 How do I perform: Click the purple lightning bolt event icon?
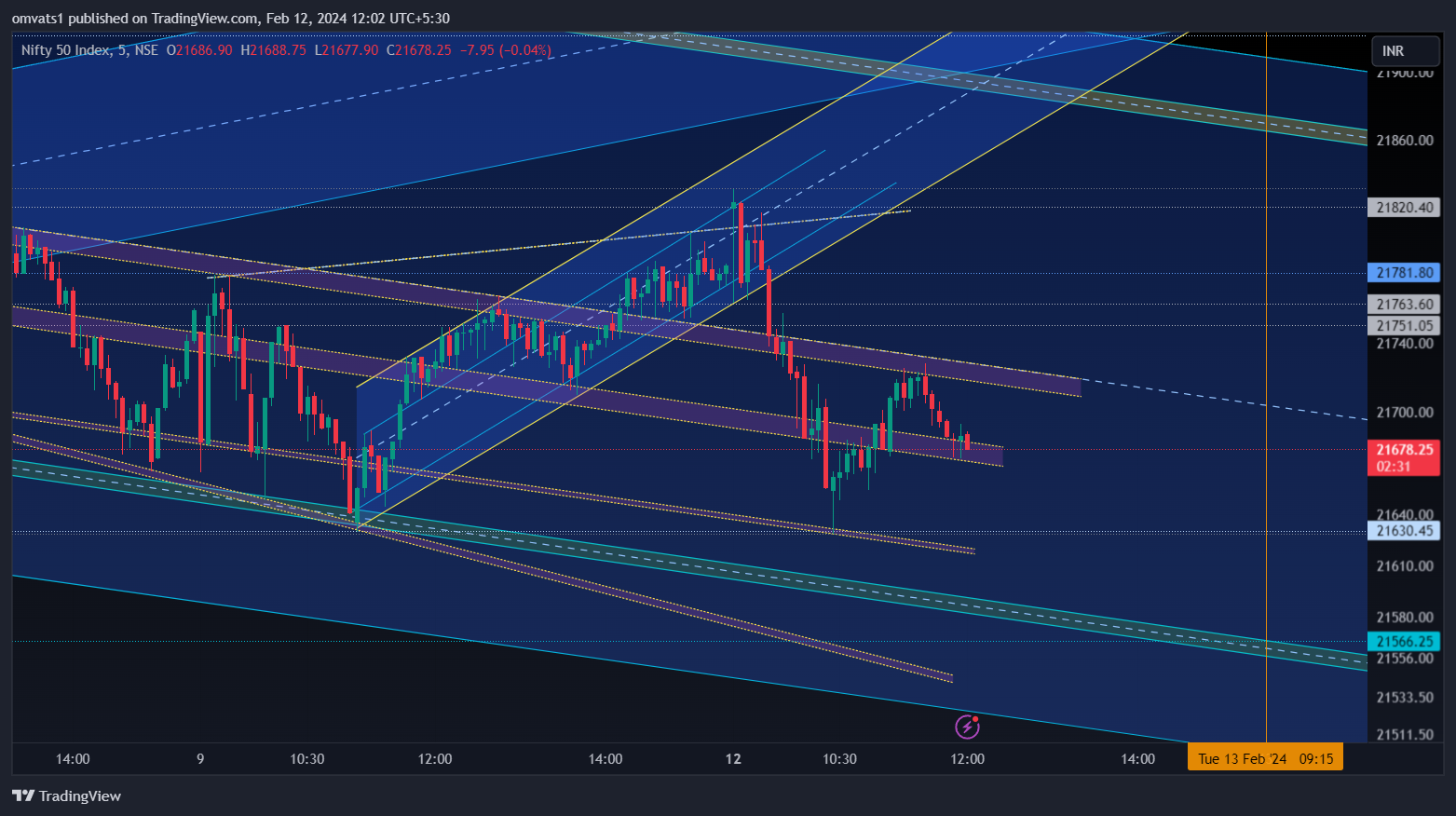(967, 727)
